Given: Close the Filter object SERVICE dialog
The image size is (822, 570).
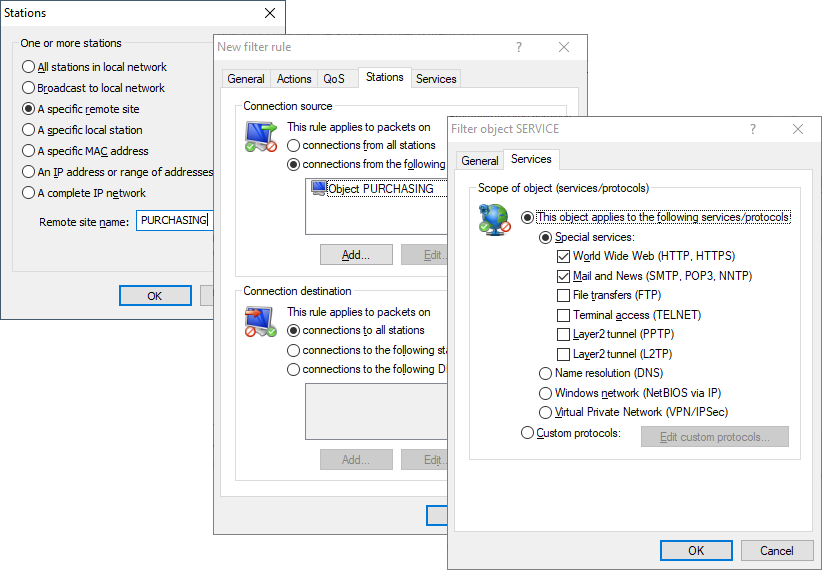Looking at the screenshot, I should click(x=798, y=129).
